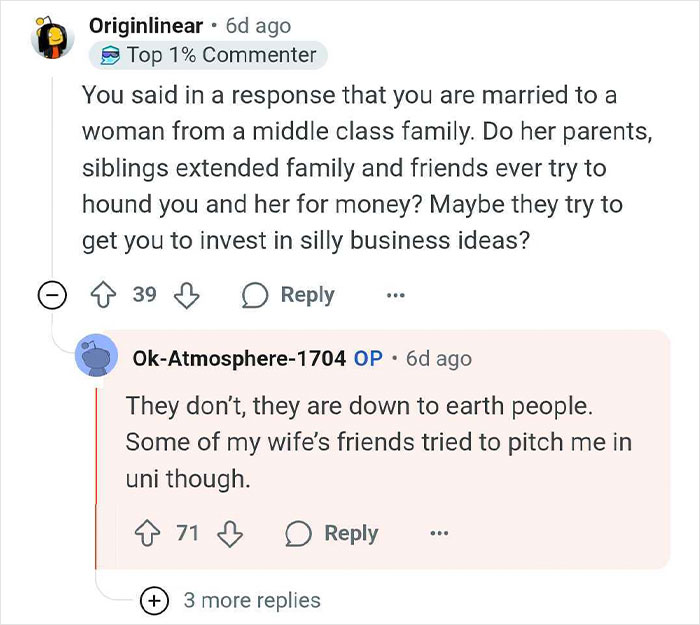Open more options on Originlinear's comment
Viewport: 700px width, 625px height.
click(x=396, y=295)
